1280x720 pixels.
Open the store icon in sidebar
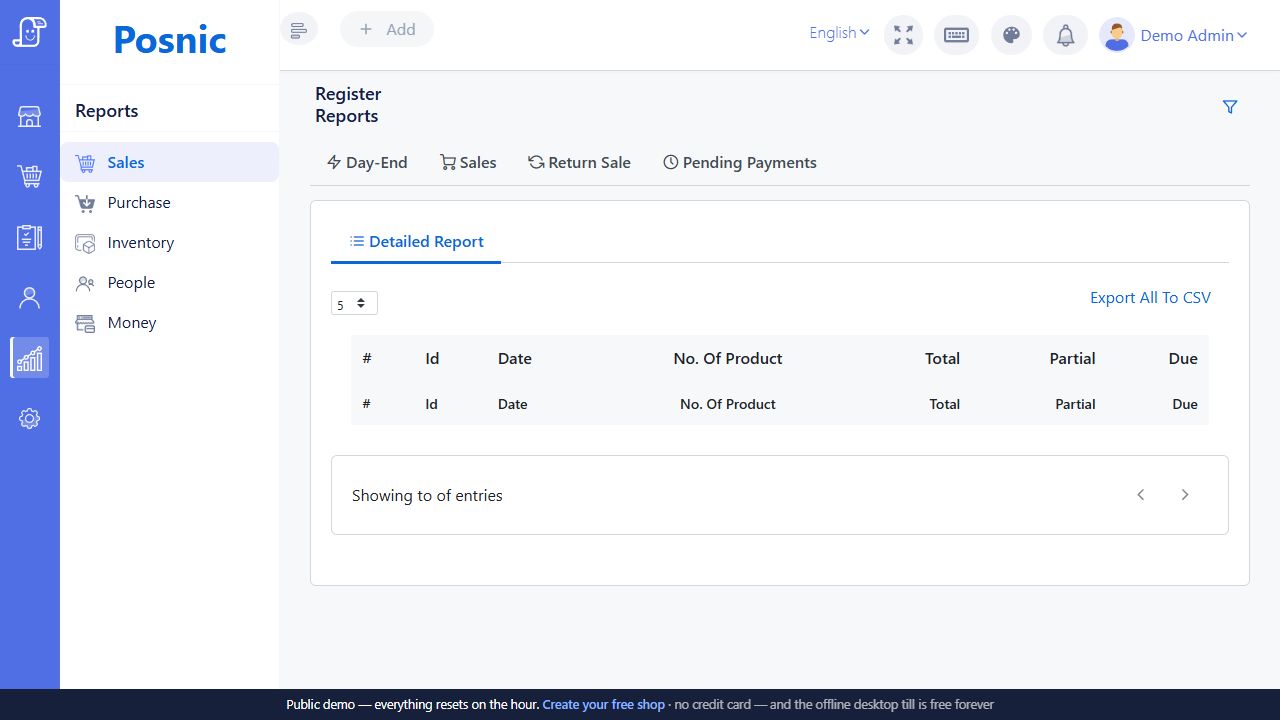[30, 117]
